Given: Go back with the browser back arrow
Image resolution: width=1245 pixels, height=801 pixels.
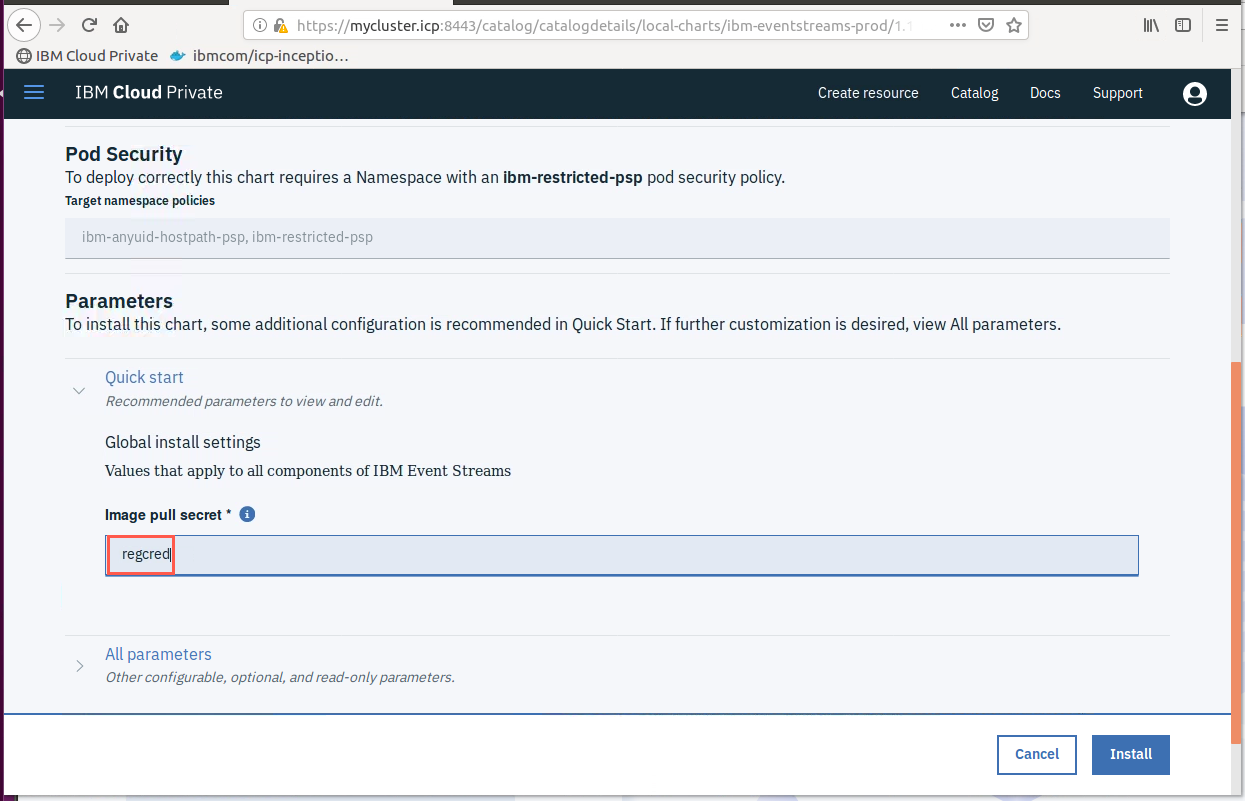Looking at the screenshot, I should coord(25,25).
